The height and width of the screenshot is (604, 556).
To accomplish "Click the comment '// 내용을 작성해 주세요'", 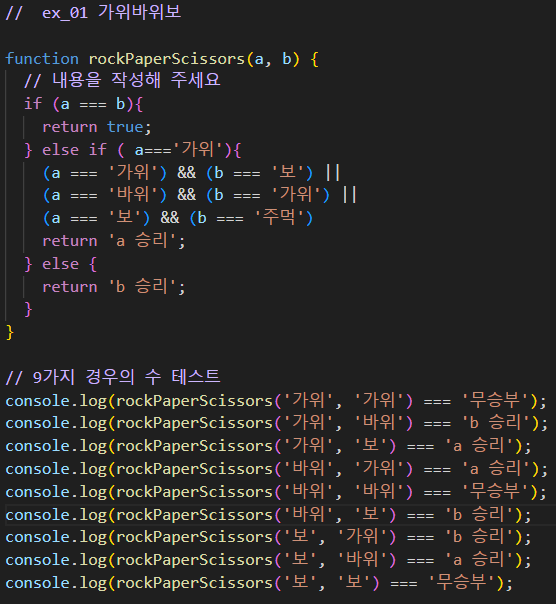I will 122,81.
